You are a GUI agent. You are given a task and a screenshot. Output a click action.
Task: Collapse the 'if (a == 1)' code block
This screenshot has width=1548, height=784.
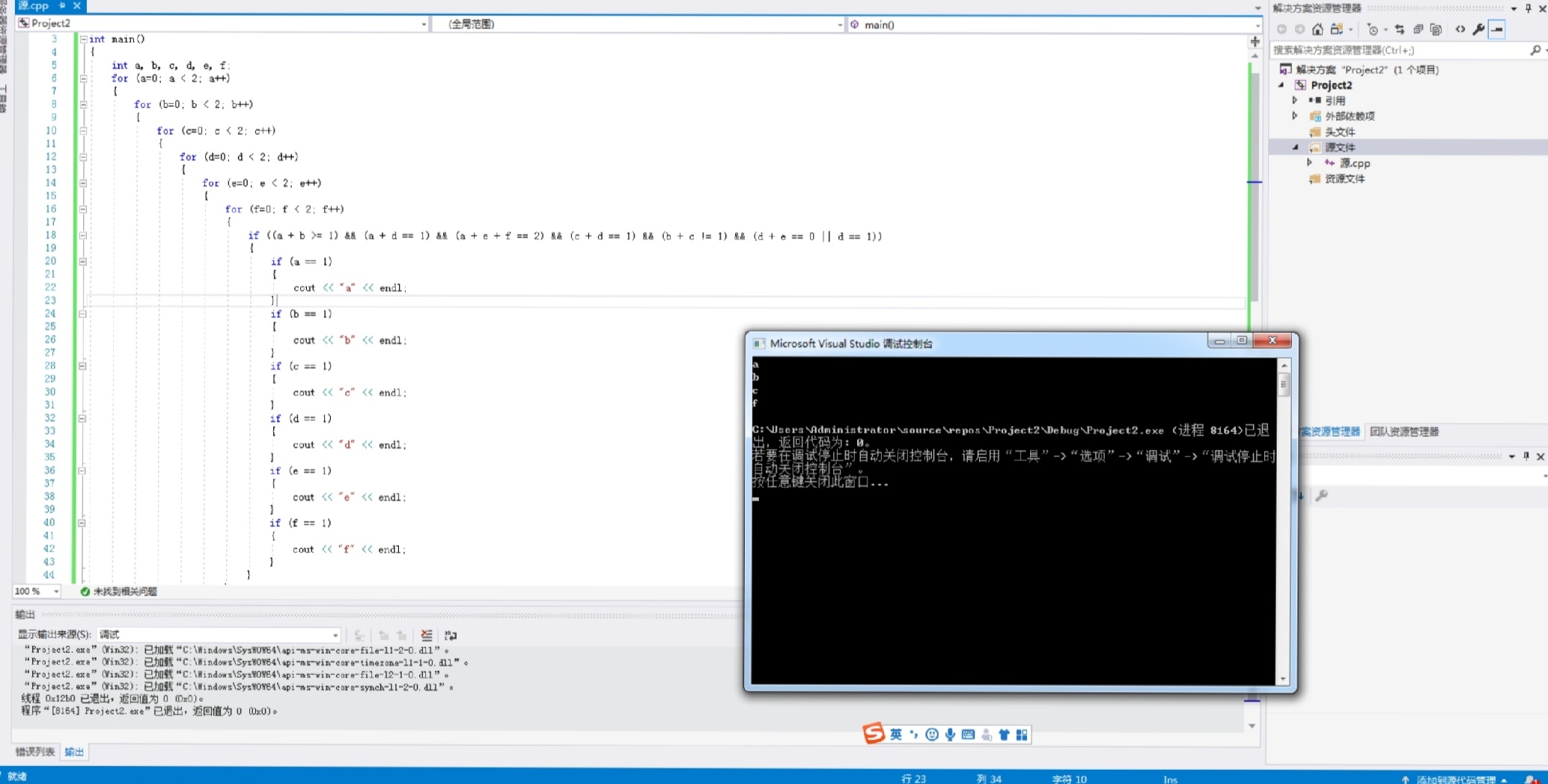point(83,262)
